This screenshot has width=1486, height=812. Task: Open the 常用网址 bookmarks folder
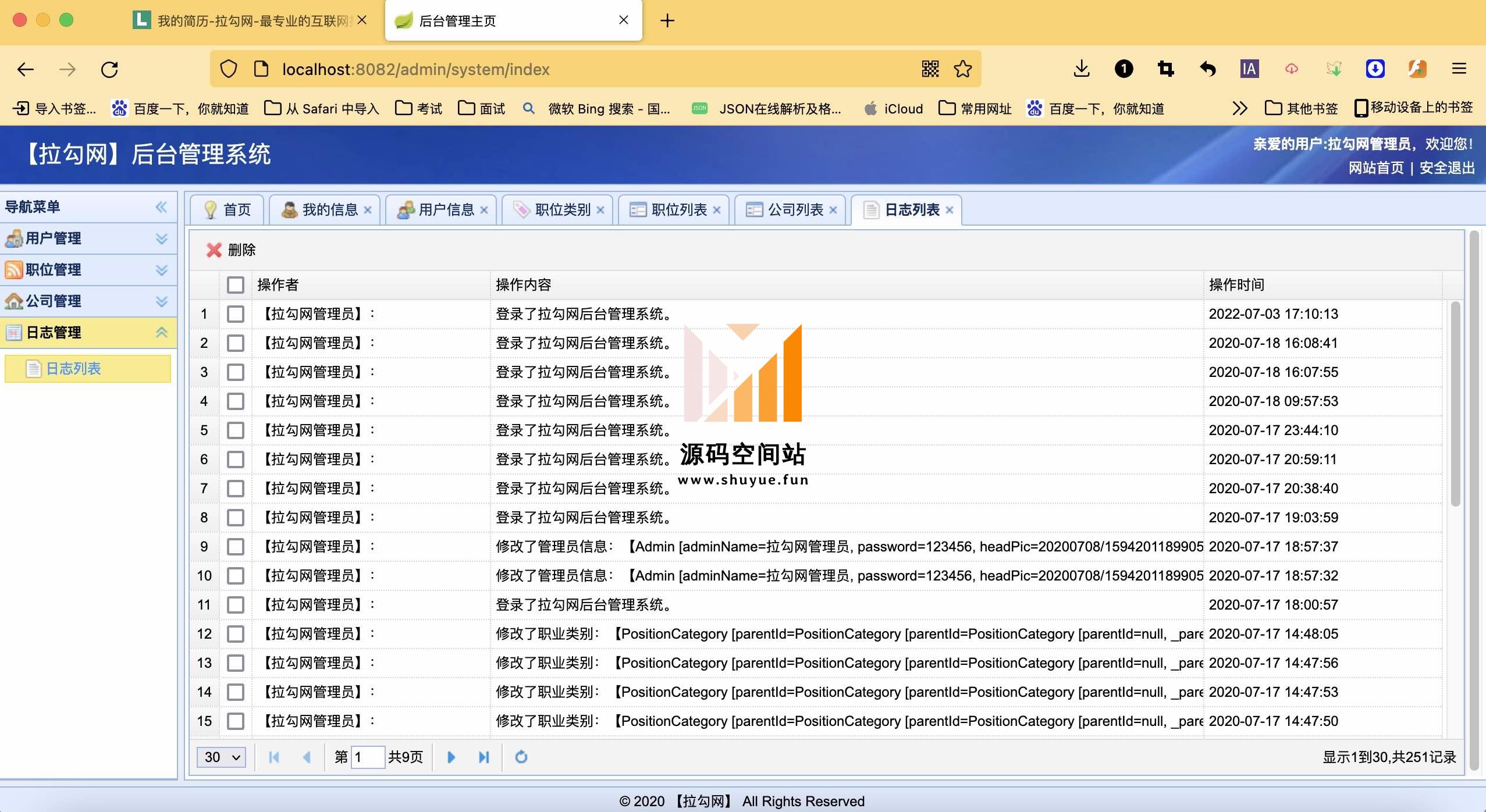[x=975, y=109]
